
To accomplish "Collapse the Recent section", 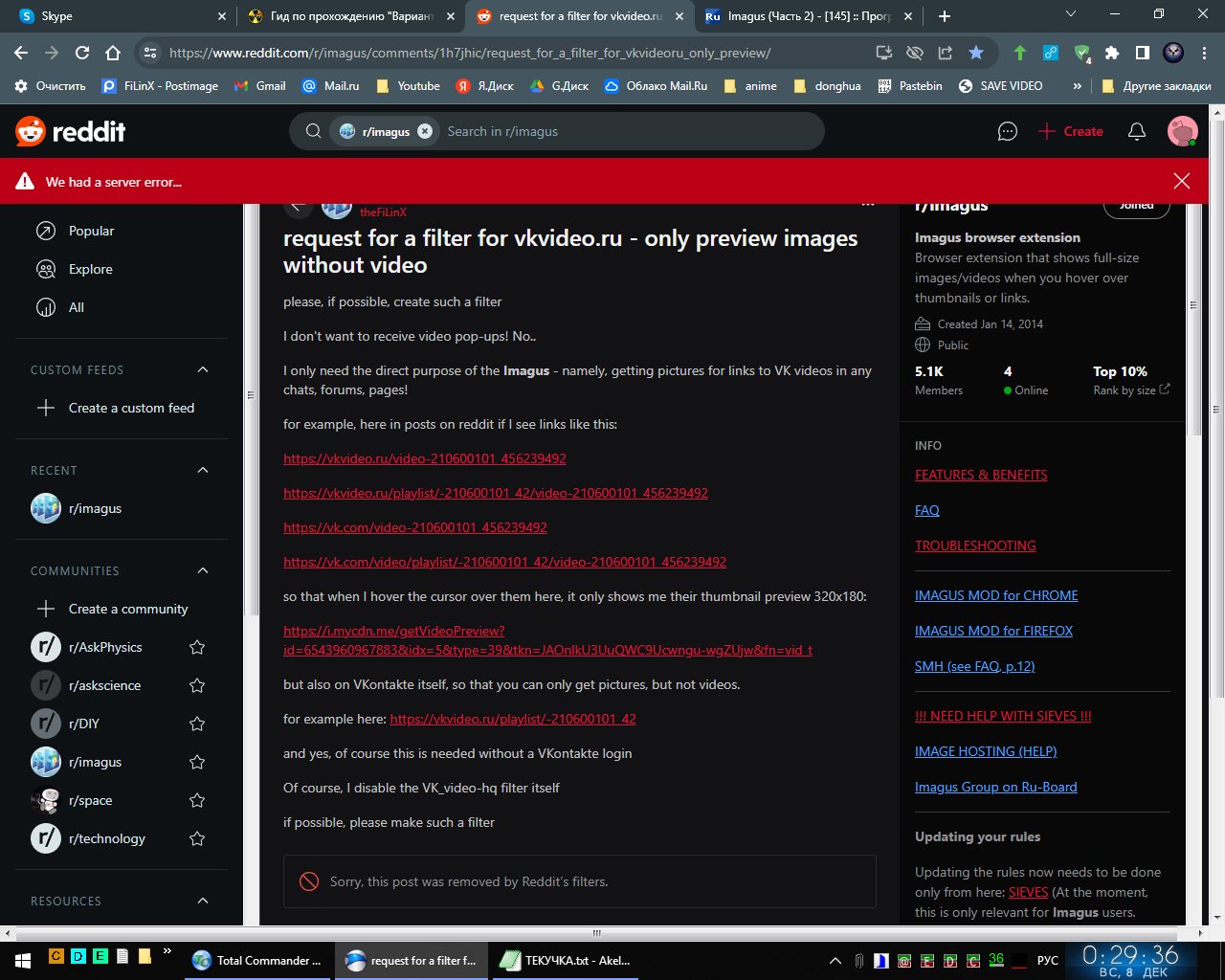I will click(x=203, y=470).
